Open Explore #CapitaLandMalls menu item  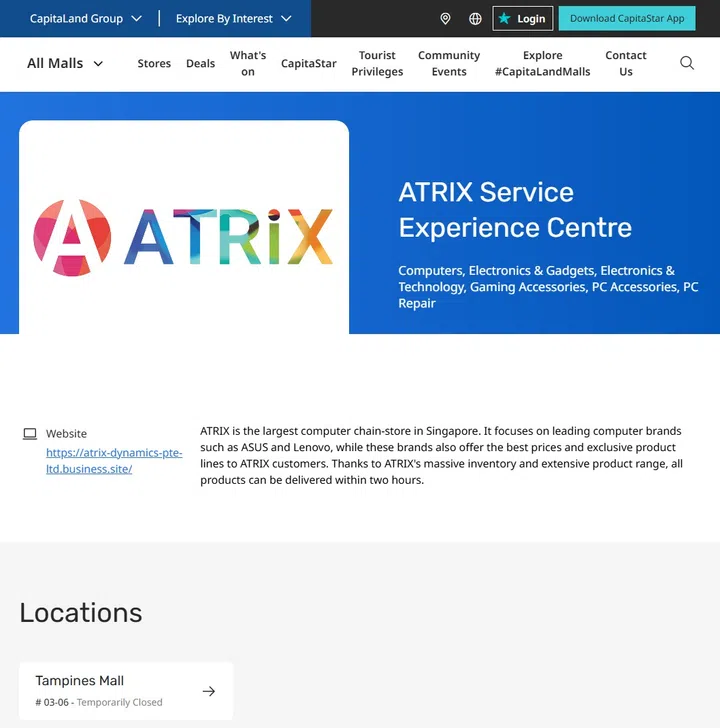coord(542,63)
